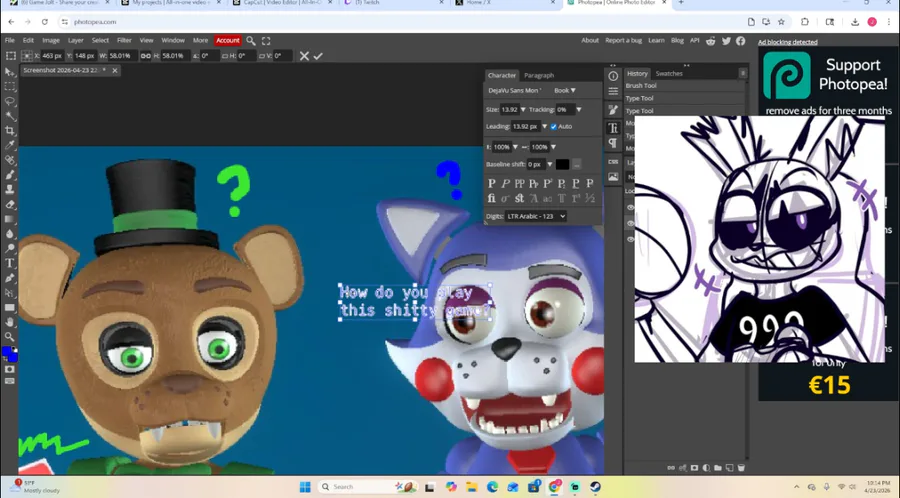This screenshot has width=900, height=498.
Task: Open the Digits LTR Arabic dropdown
Action: tap(536, 216)
